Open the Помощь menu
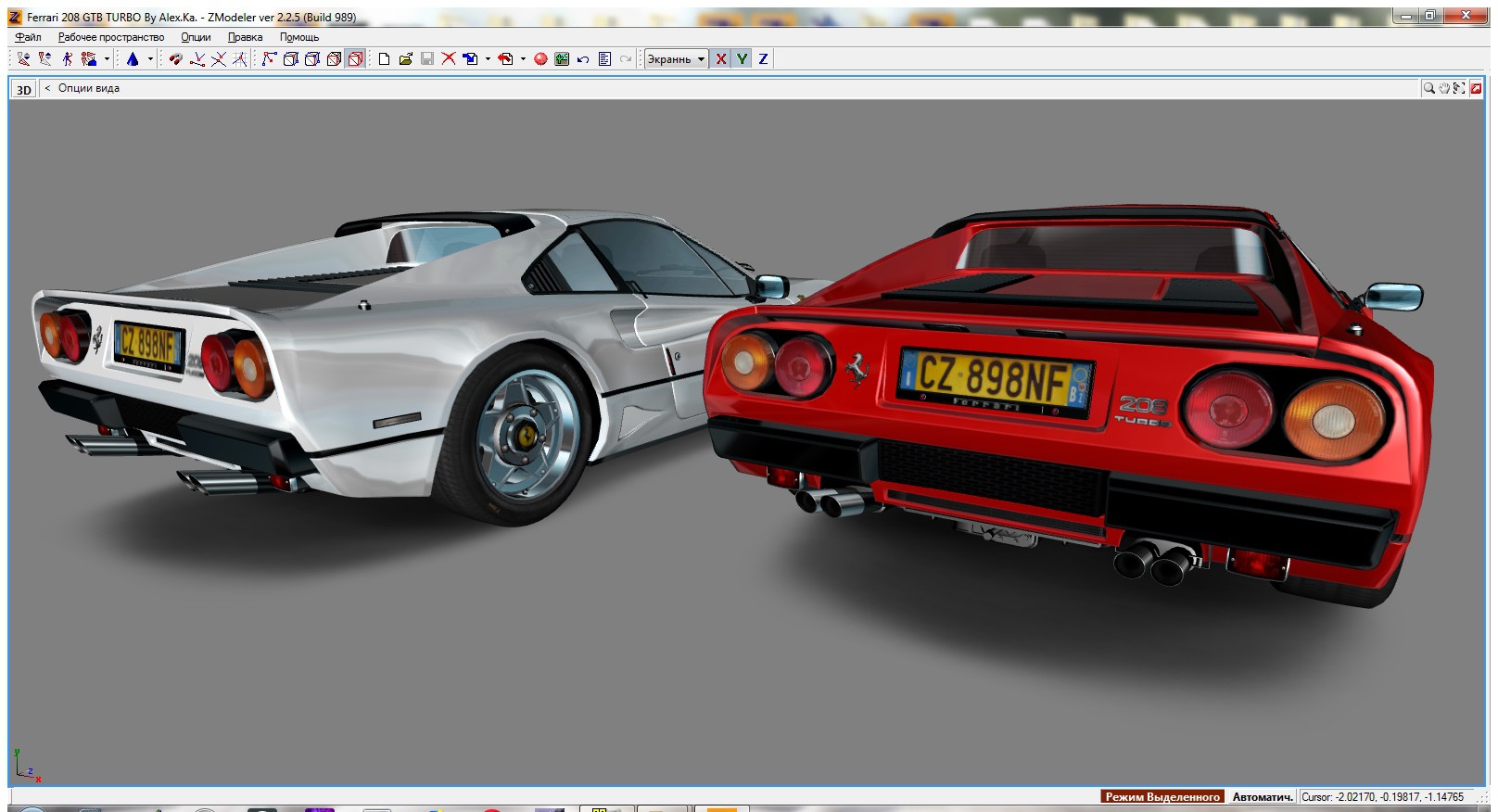The width and height of the screenshot is (1498, 812). pyautogui.click(x=299, y=37)
